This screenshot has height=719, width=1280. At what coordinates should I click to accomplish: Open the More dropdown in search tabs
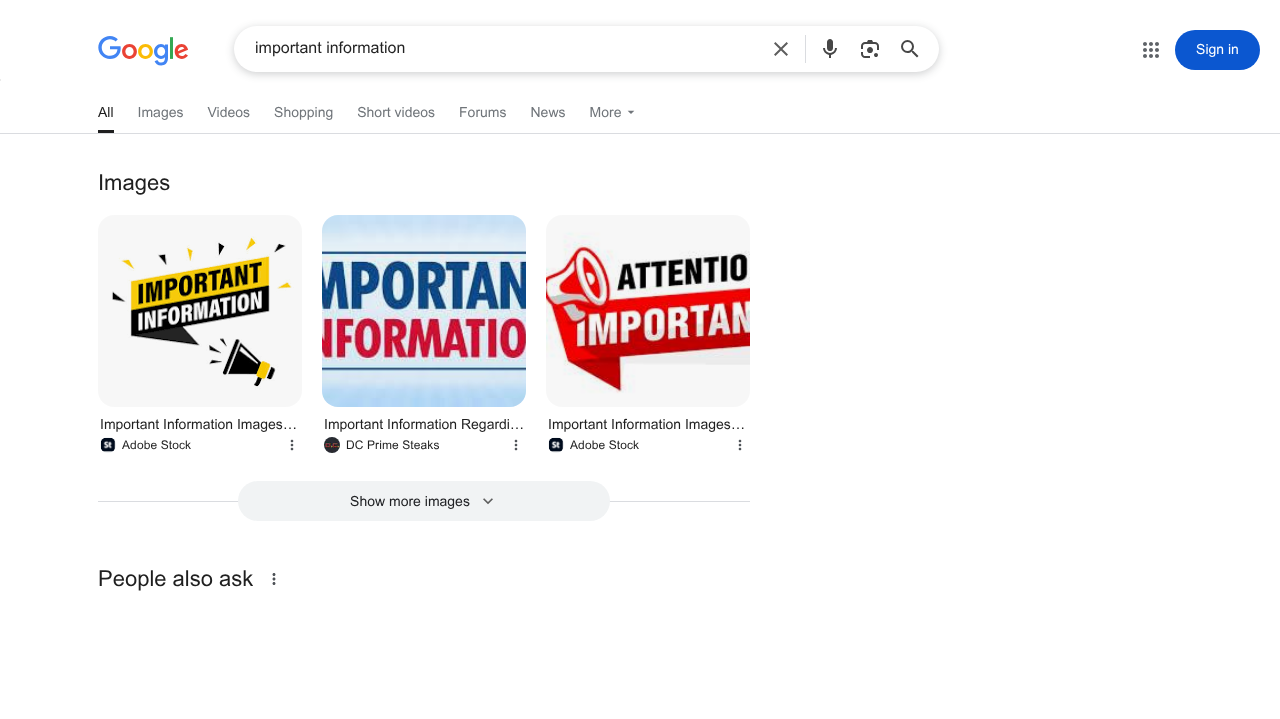pyautogui.click(x=612, y=112)
